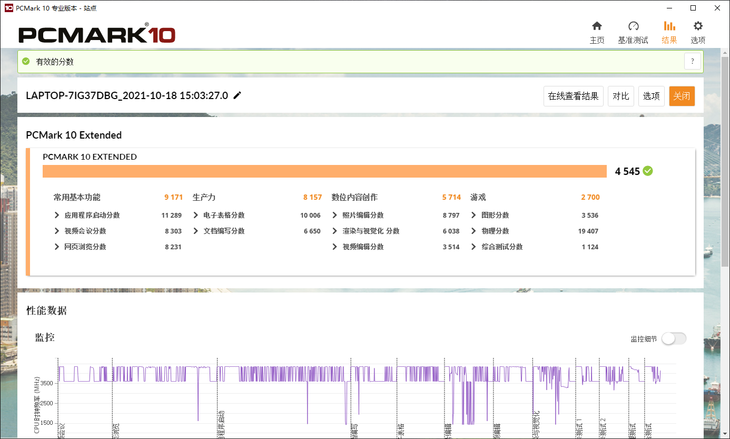Expand the 电子表格分数 row
730x439 pixels.
point(196,215)
